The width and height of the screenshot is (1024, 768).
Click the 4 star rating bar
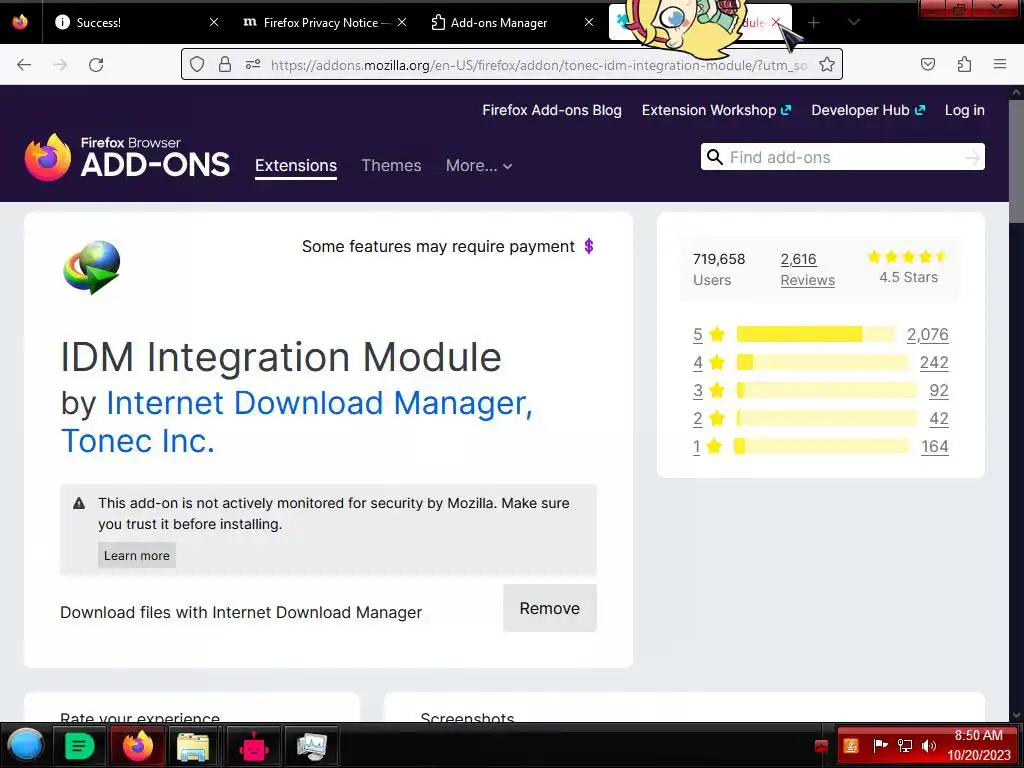tap(822, 362)
